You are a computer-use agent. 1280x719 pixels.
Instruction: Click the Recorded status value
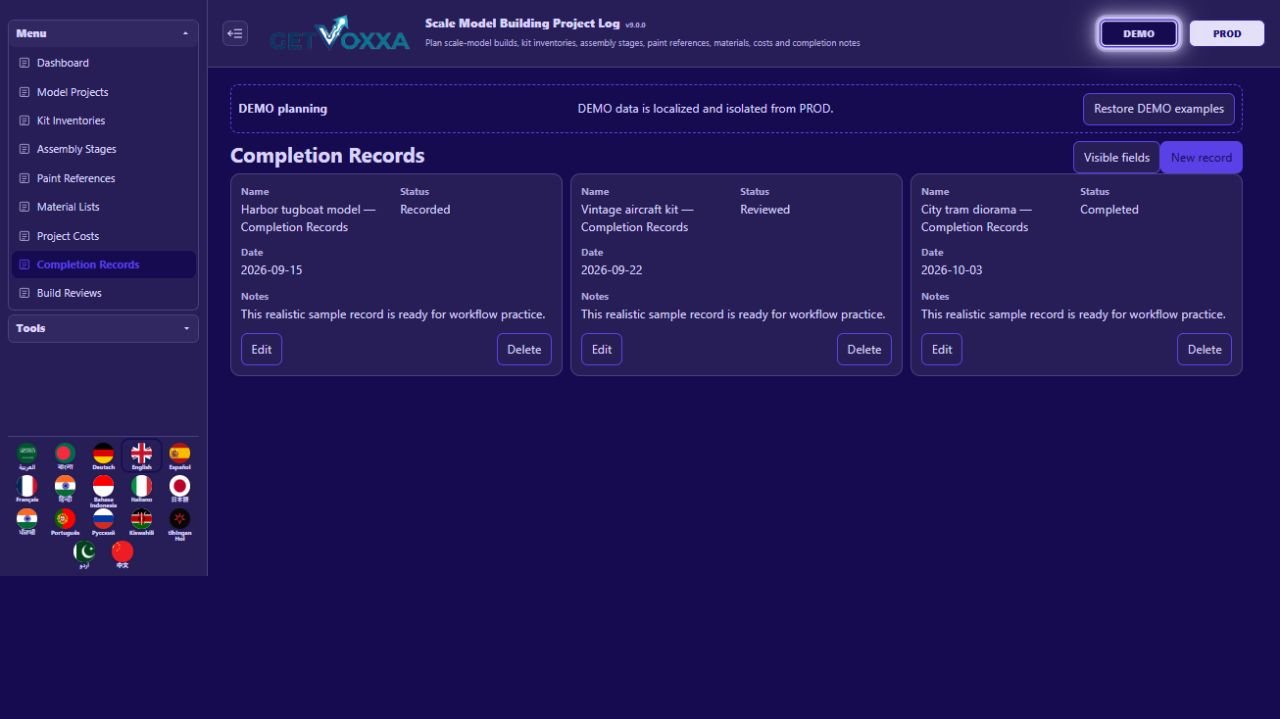click(x=425, y=210)
